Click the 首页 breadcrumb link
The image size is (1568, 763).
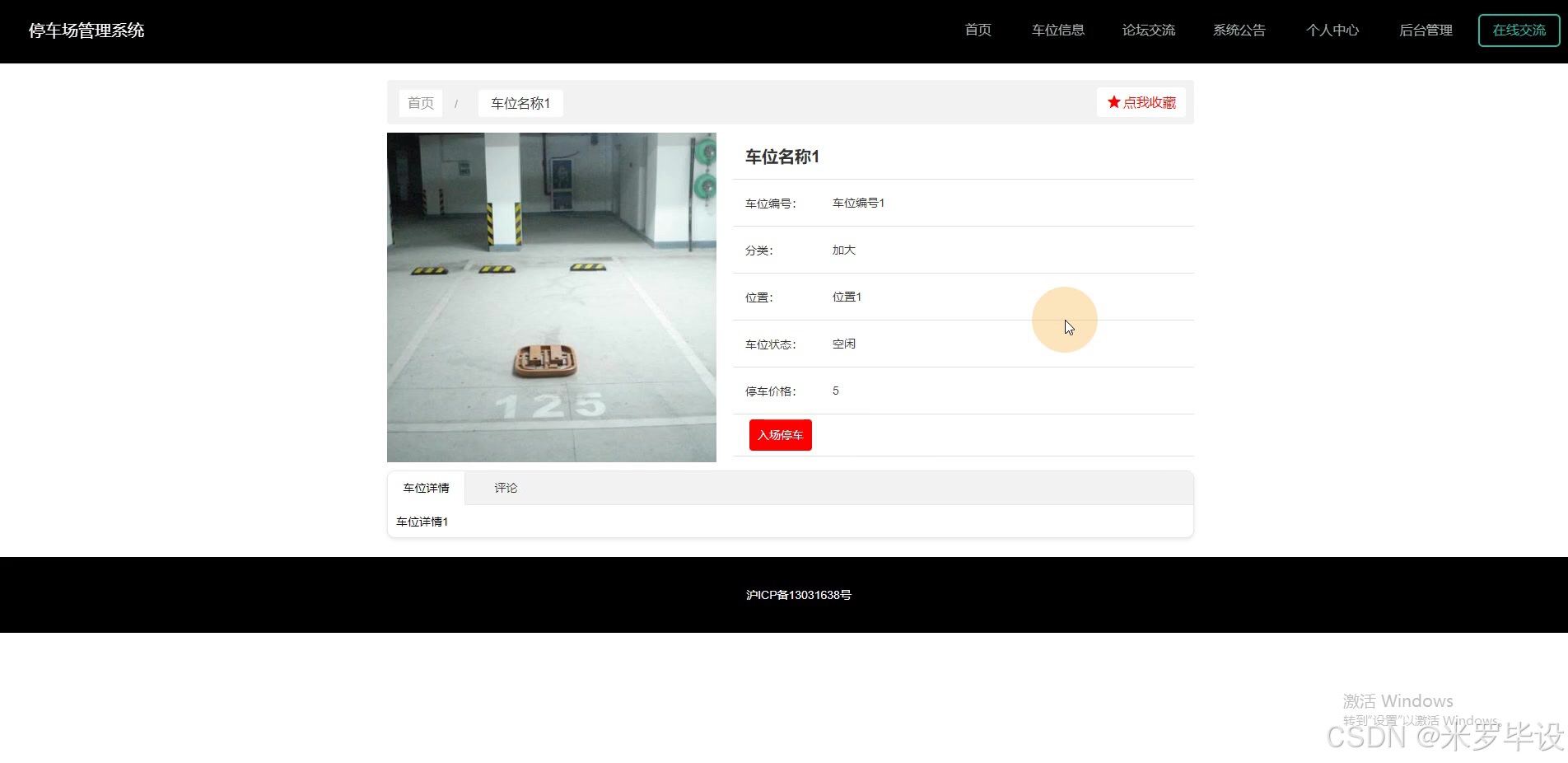pos(421,103)
